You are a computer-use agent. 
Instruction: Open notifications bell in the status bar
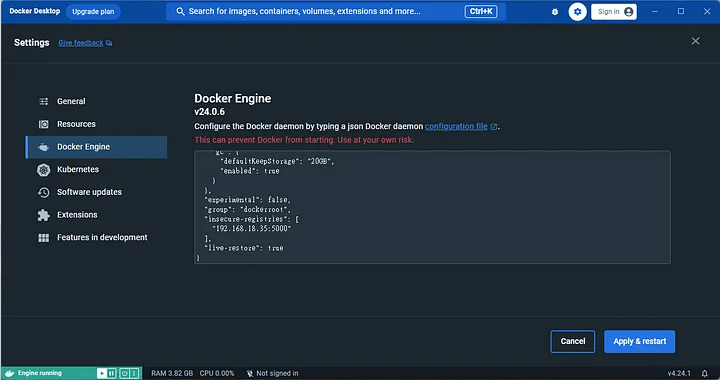coord(704,373)
